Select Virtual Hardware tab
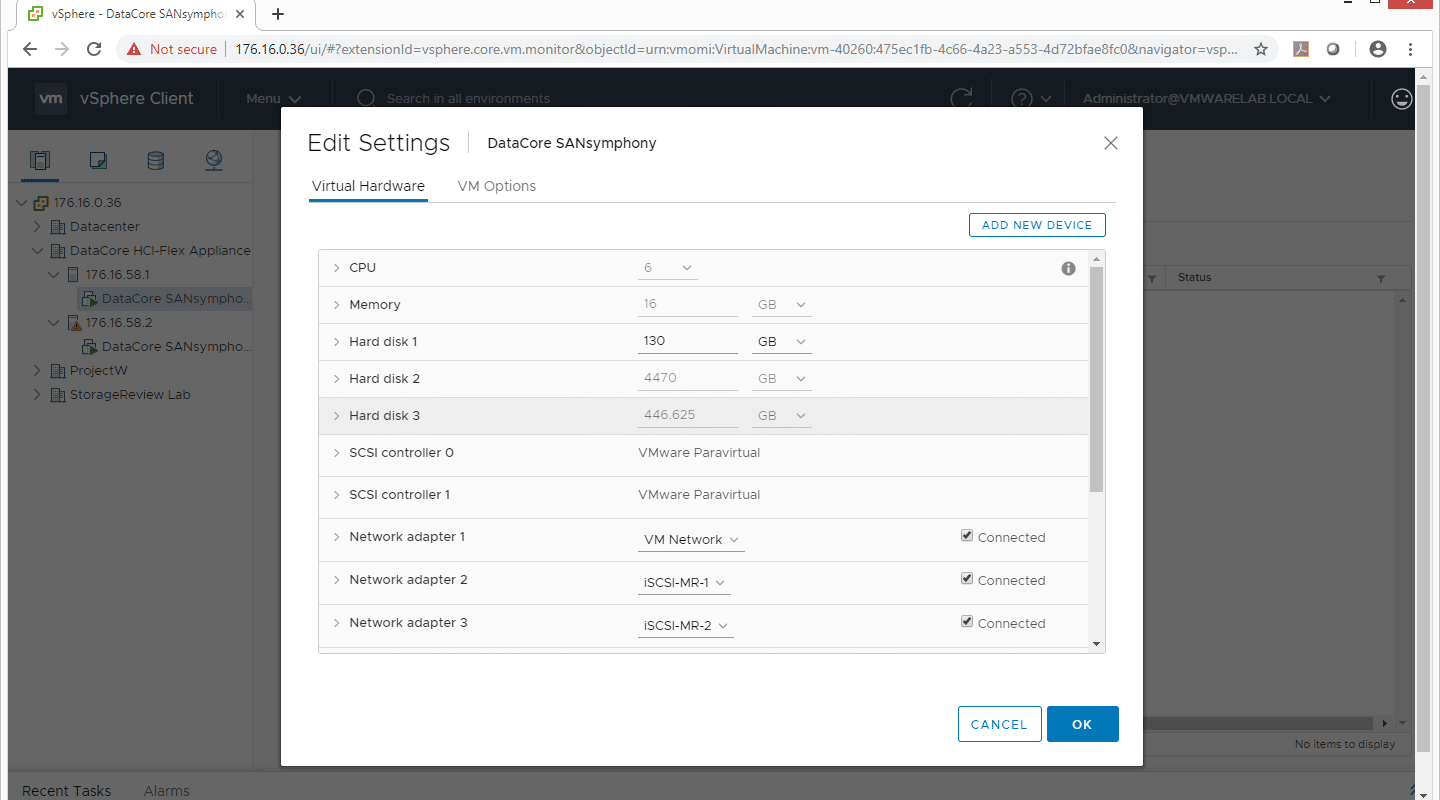This screenshot has height=800, width=1440. click(x=368, y=186)
